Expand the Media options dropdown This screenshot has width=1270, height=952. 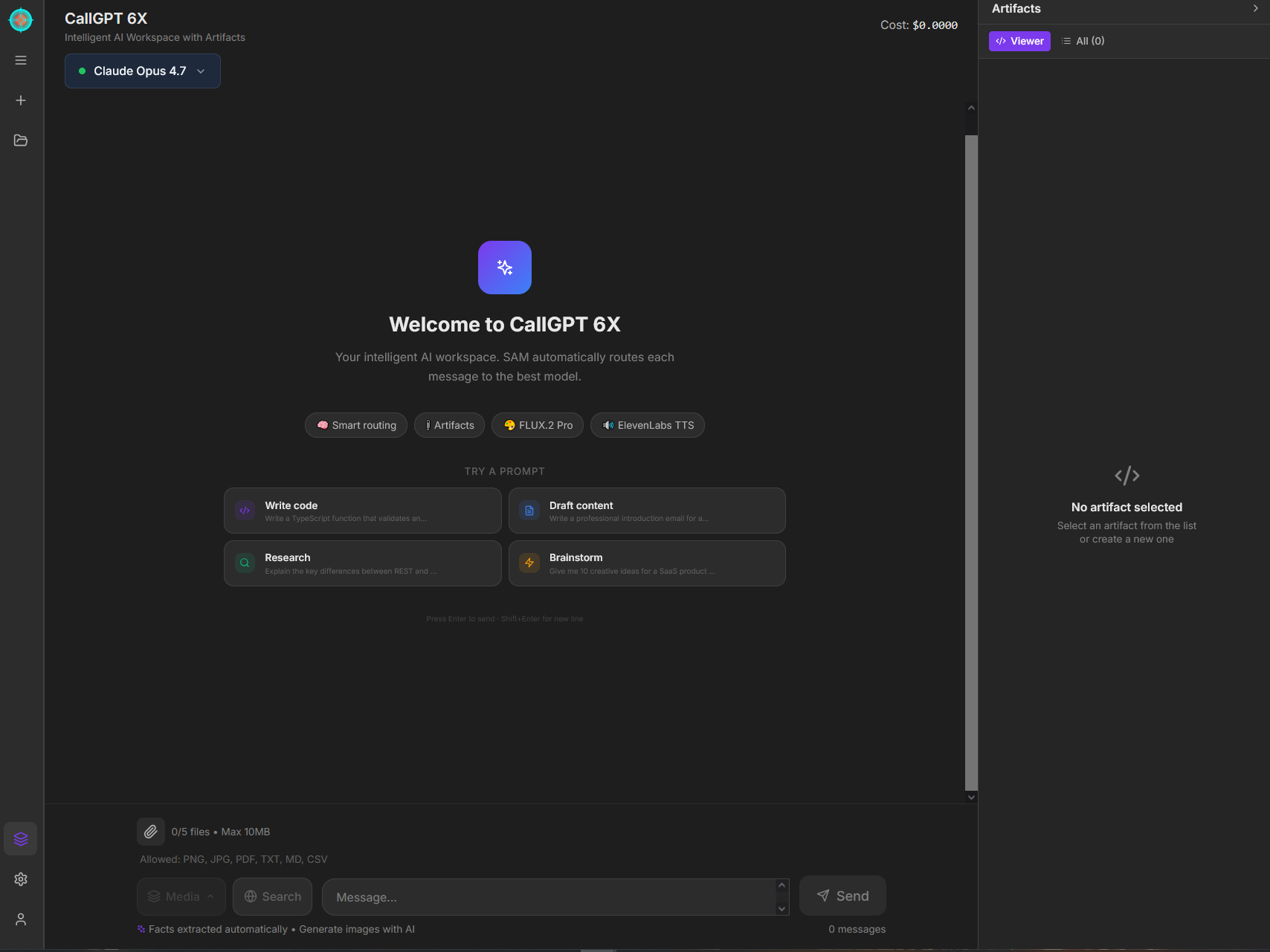(181, 897)
